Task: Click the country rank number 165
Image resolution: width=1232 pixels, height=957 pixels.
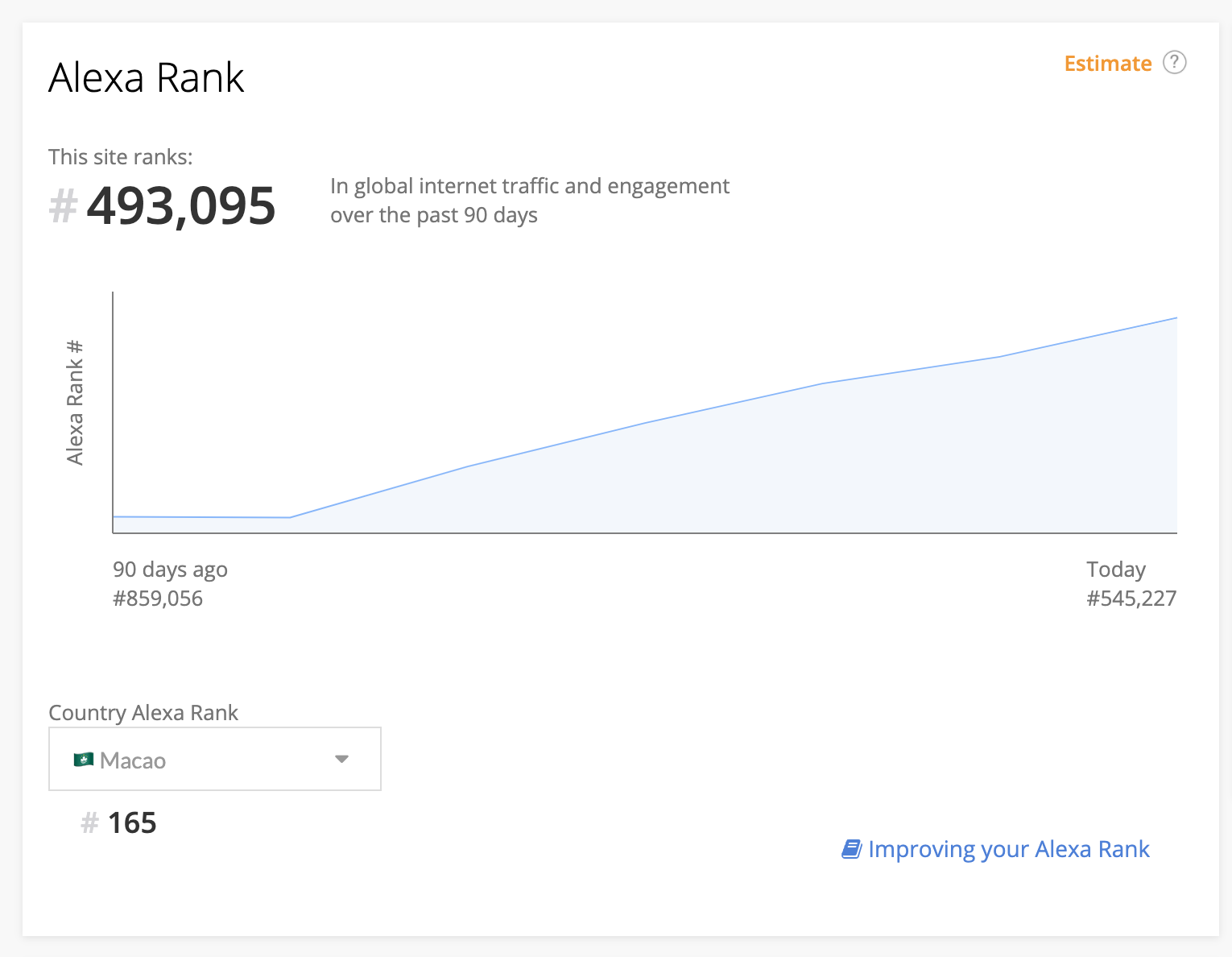Action: click(x=132, y=823)
